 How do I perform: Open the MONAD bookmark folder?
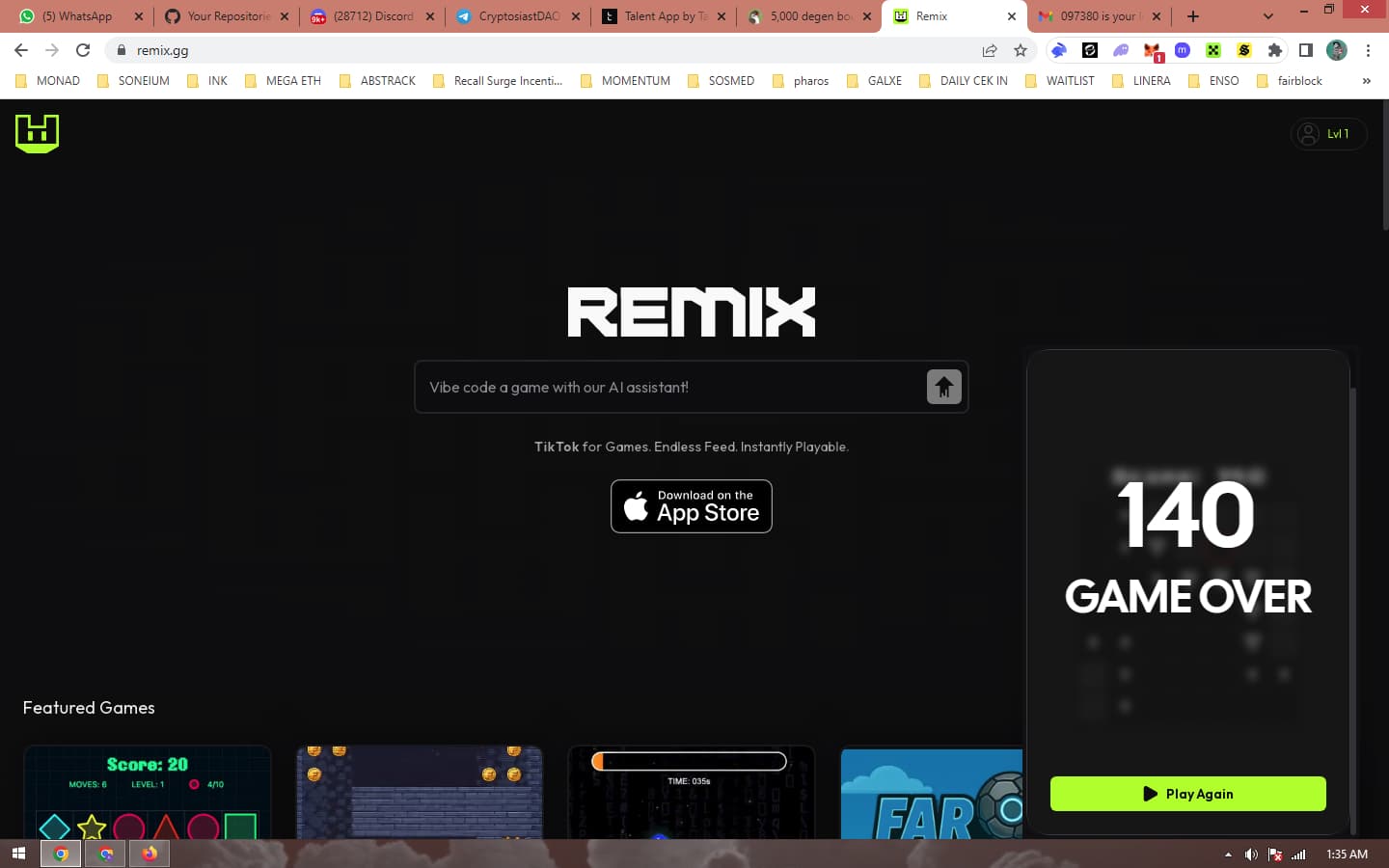[x=48, y=81]
